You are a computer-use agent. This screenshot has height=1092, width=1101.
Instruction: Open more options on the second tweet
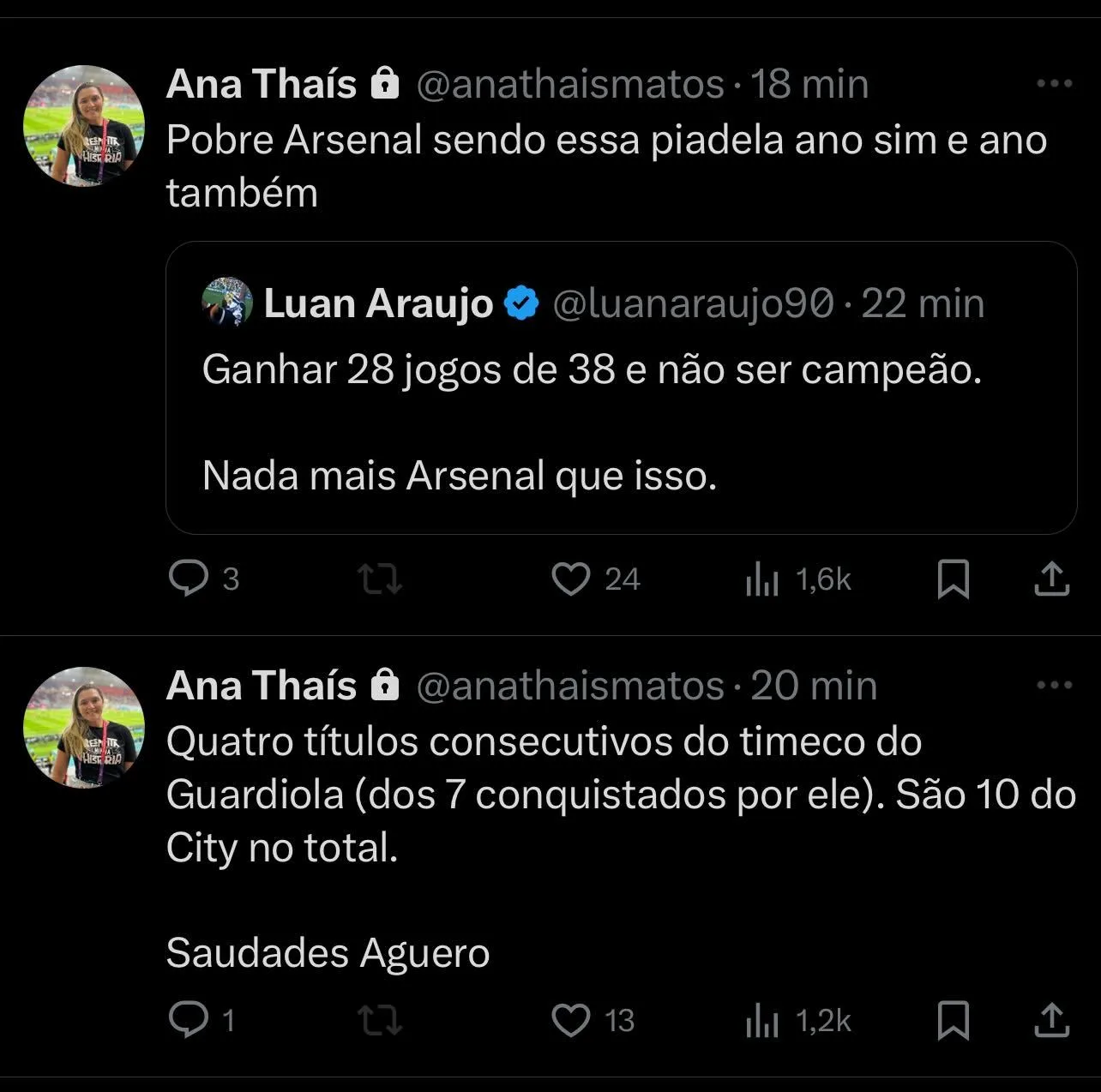pos(1054,683)
